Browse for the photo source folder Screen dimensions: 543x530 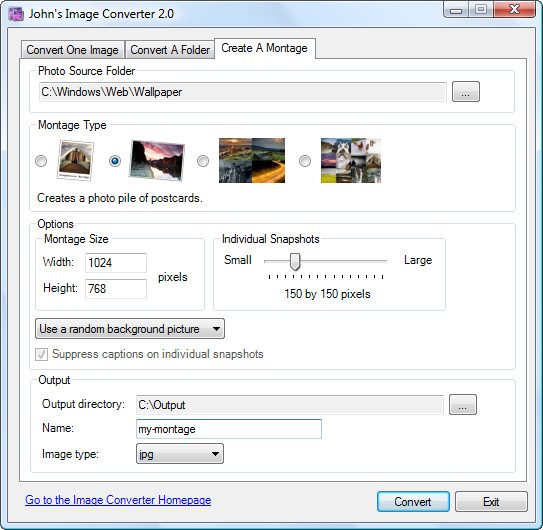(466, 92)
